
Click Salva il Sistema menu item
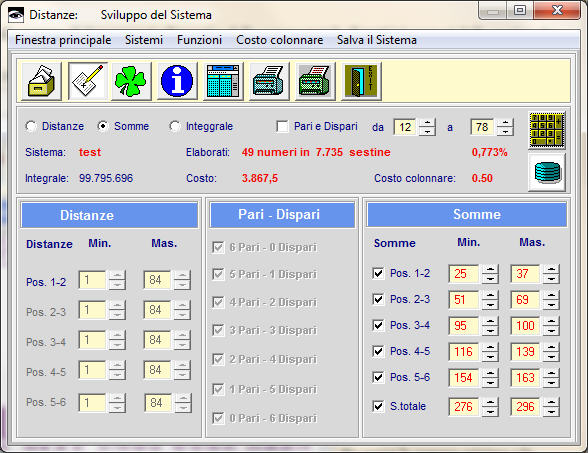[x=376, y=40]
